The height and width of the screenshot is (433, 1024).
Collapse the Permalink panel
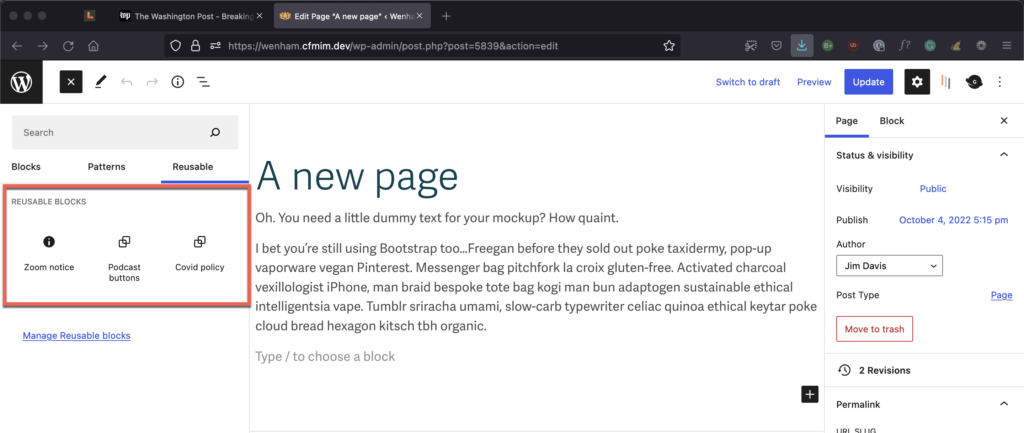click(x=1003, y=404)
